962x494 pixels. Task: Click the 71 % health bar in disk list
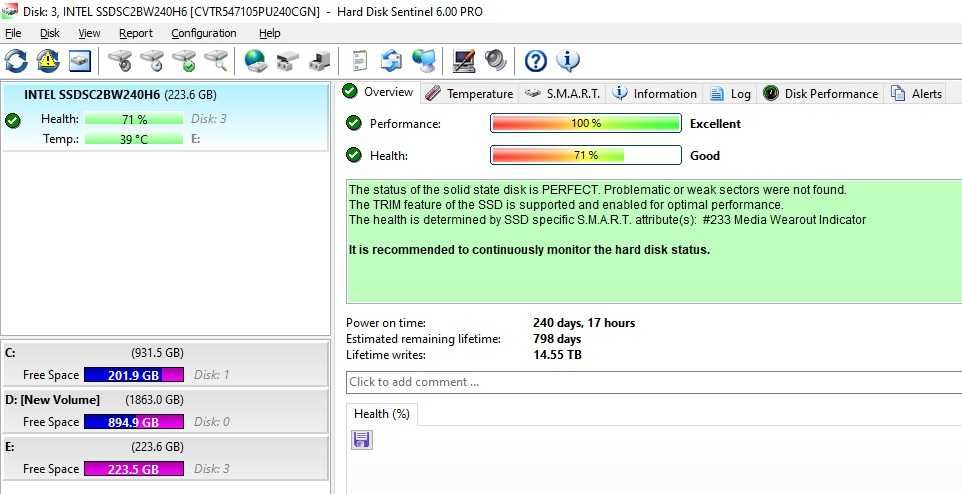click(134, 119)
